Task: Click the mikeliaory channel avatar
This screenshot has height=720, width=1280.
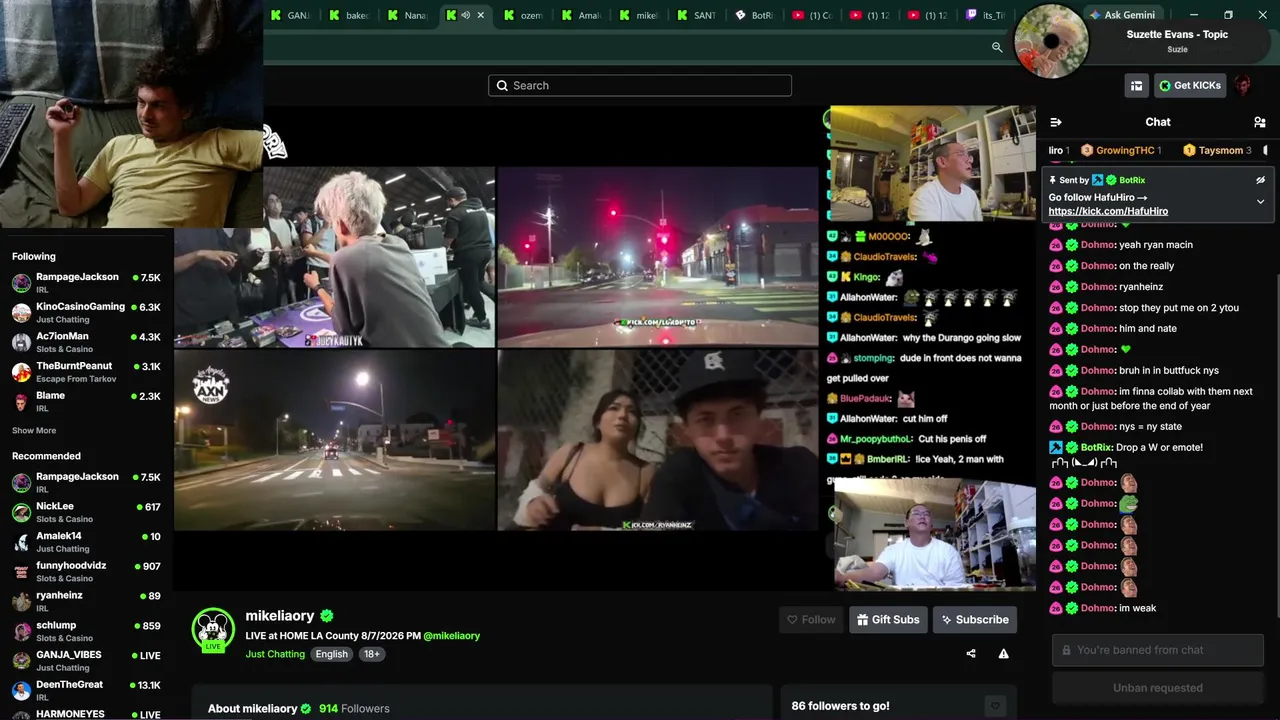Action: pyautogui.click(x=213, y=629)
